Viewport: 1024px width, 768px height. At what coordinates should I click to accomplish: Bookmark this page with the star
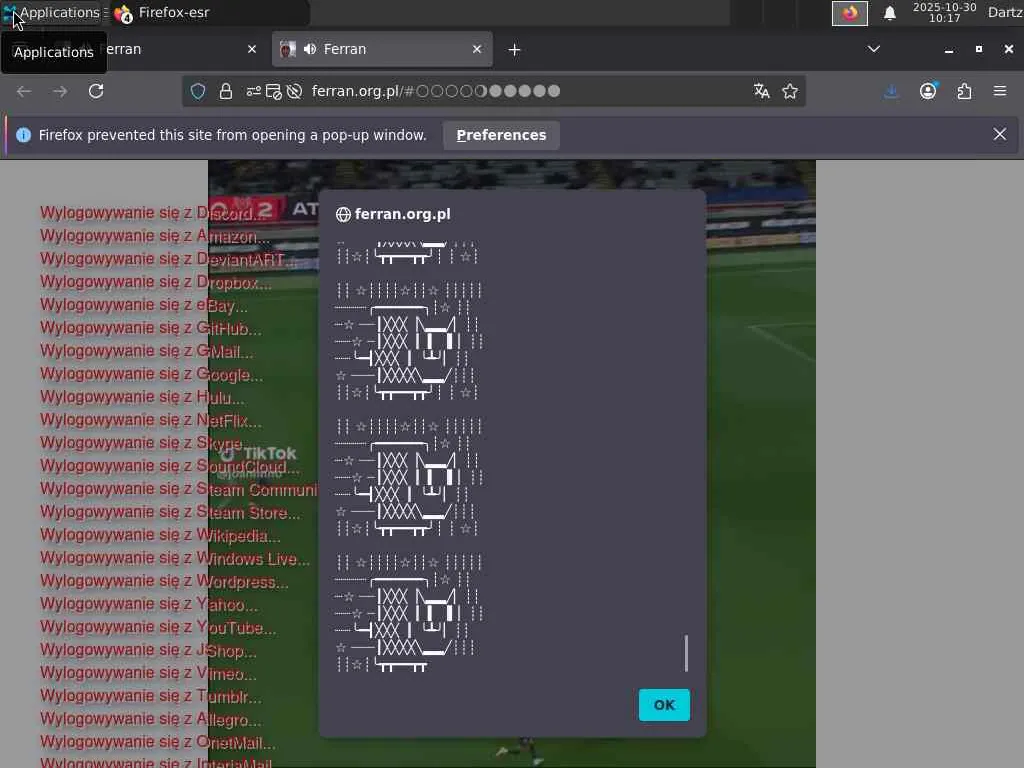click(790, 91)
